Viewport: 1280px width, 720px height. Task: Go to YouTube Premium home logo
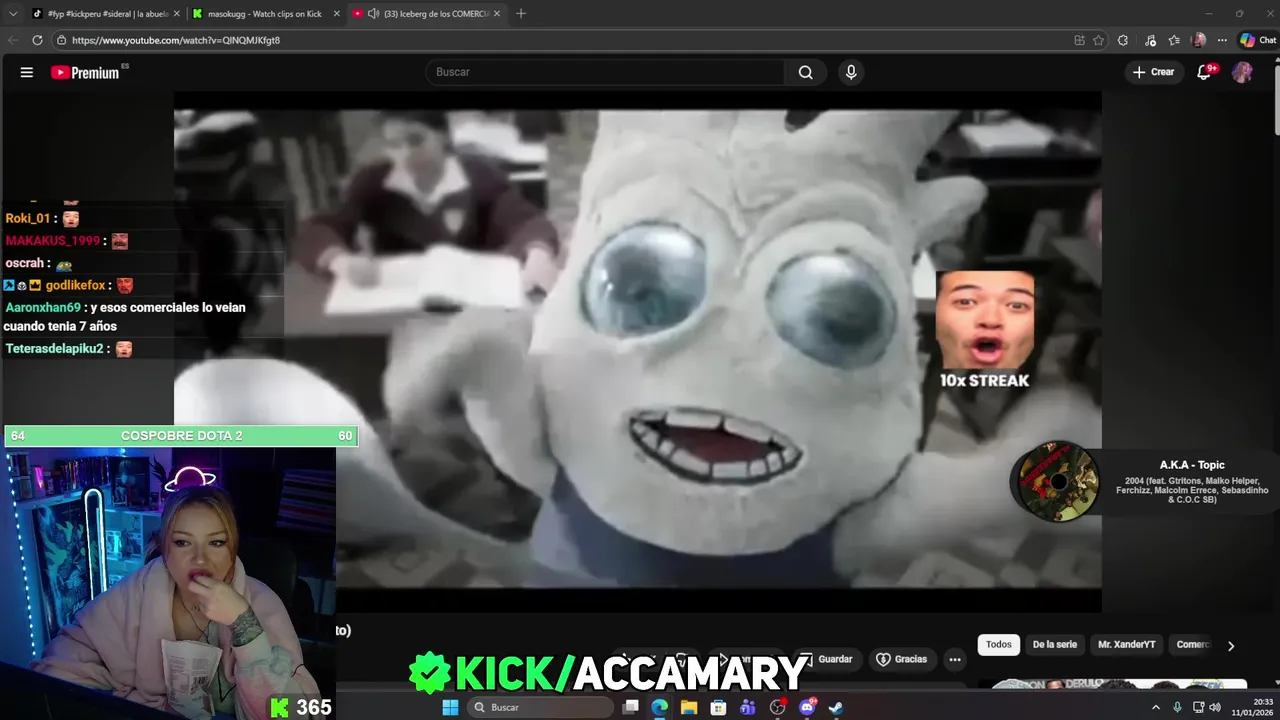tap(85, 72)
